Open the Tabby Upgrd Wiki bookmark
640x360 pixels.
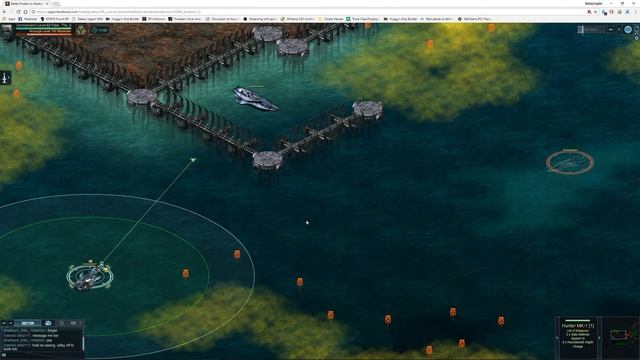87,19
